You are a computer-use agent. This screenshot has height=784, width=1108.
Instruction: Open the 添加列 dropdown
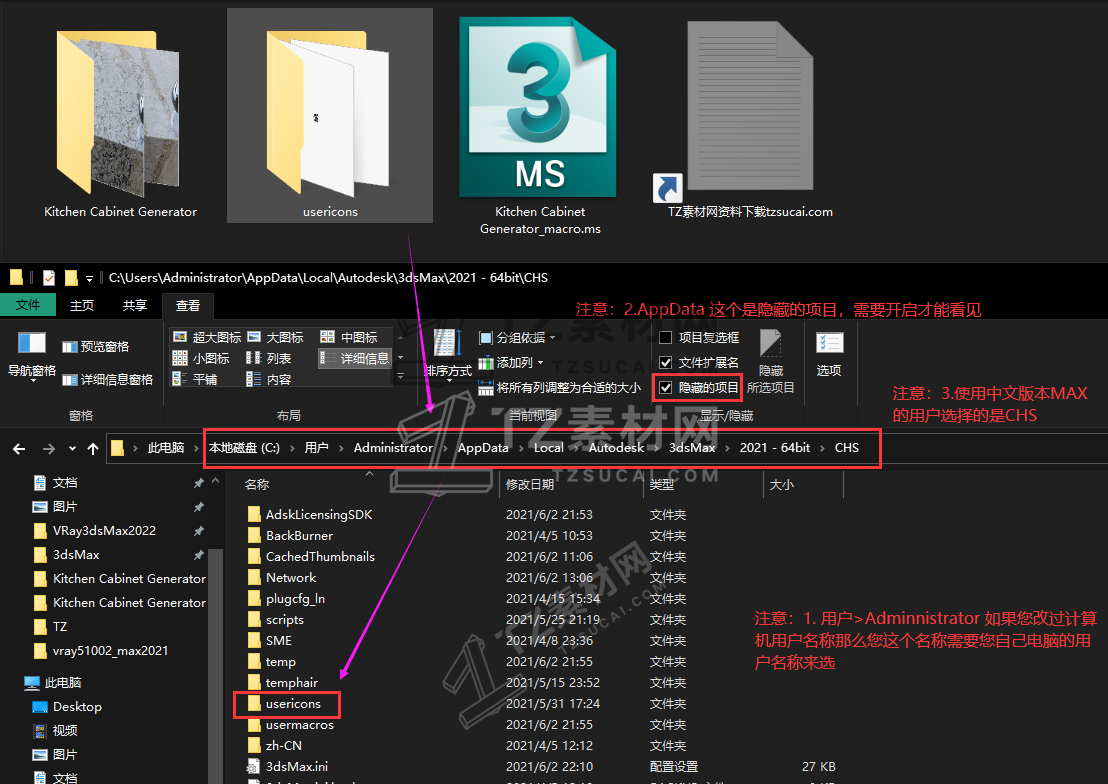coord(511,363)
